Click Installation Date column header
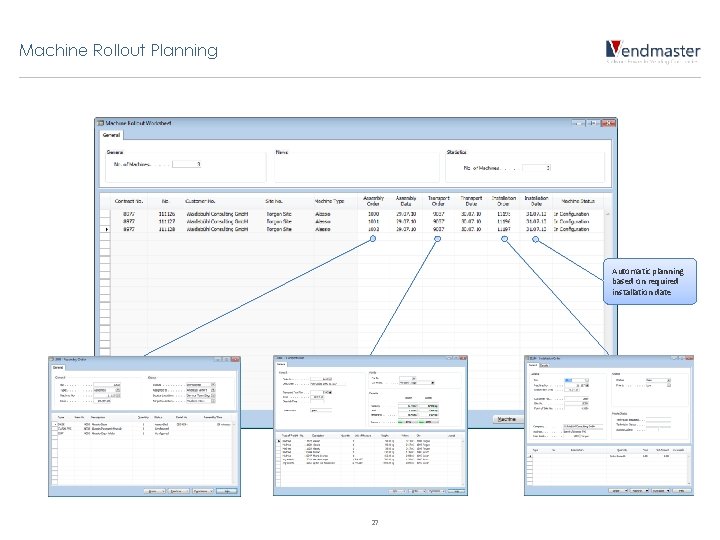This screenshot has height=540, width=720. (x=536, y=201)
